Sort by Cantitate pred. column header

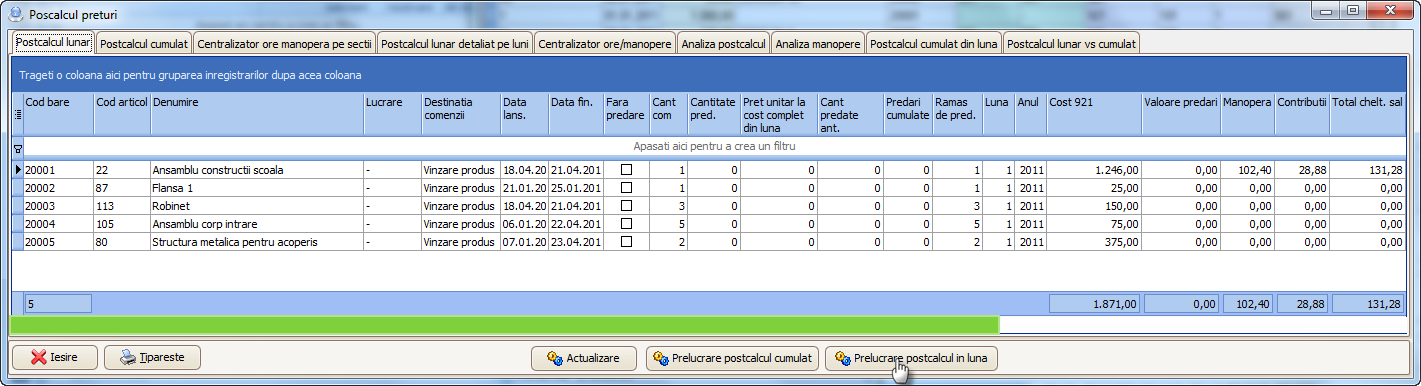715,114
